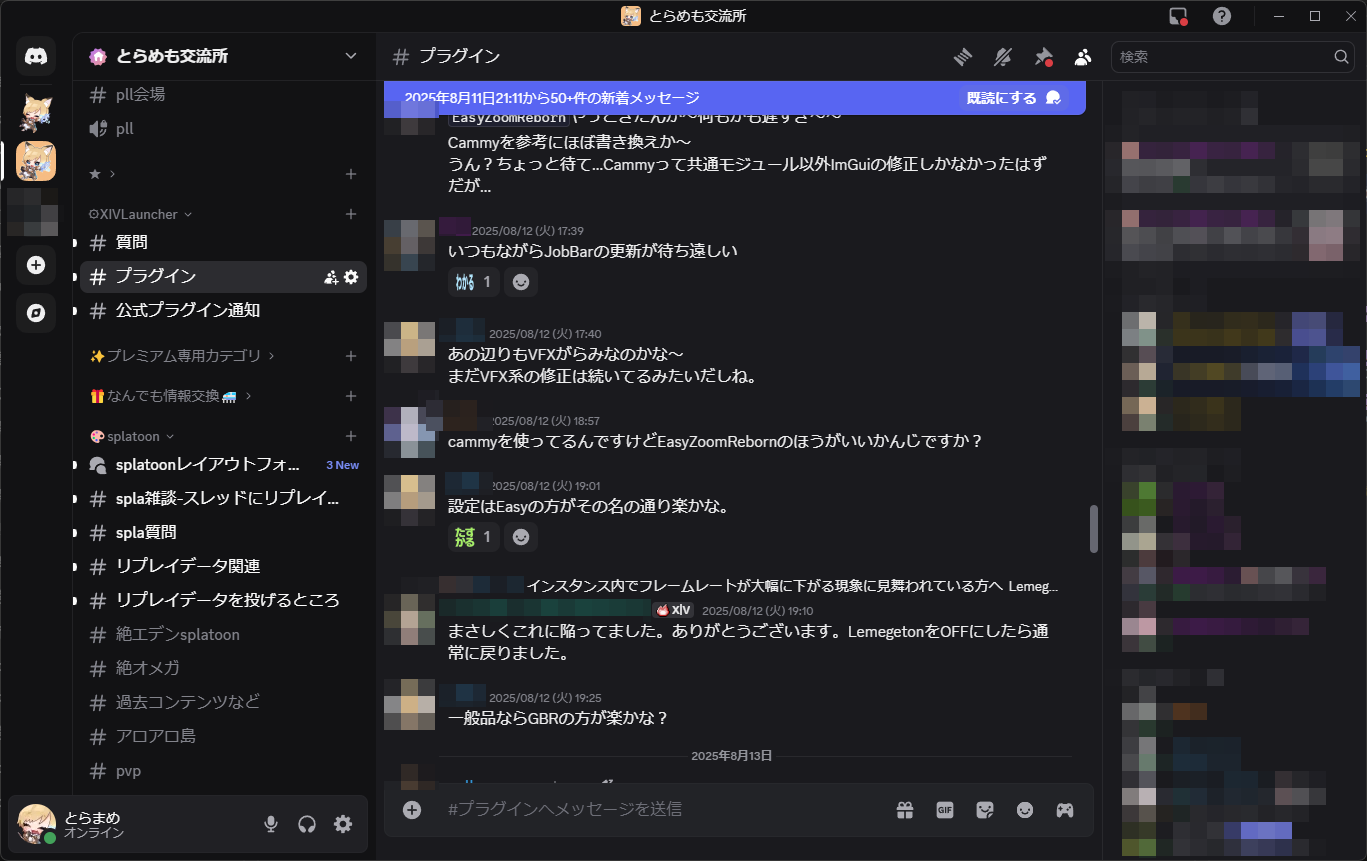Open the 質問 channel
The width and height of the screenshot is (1367, 861).
223,243
